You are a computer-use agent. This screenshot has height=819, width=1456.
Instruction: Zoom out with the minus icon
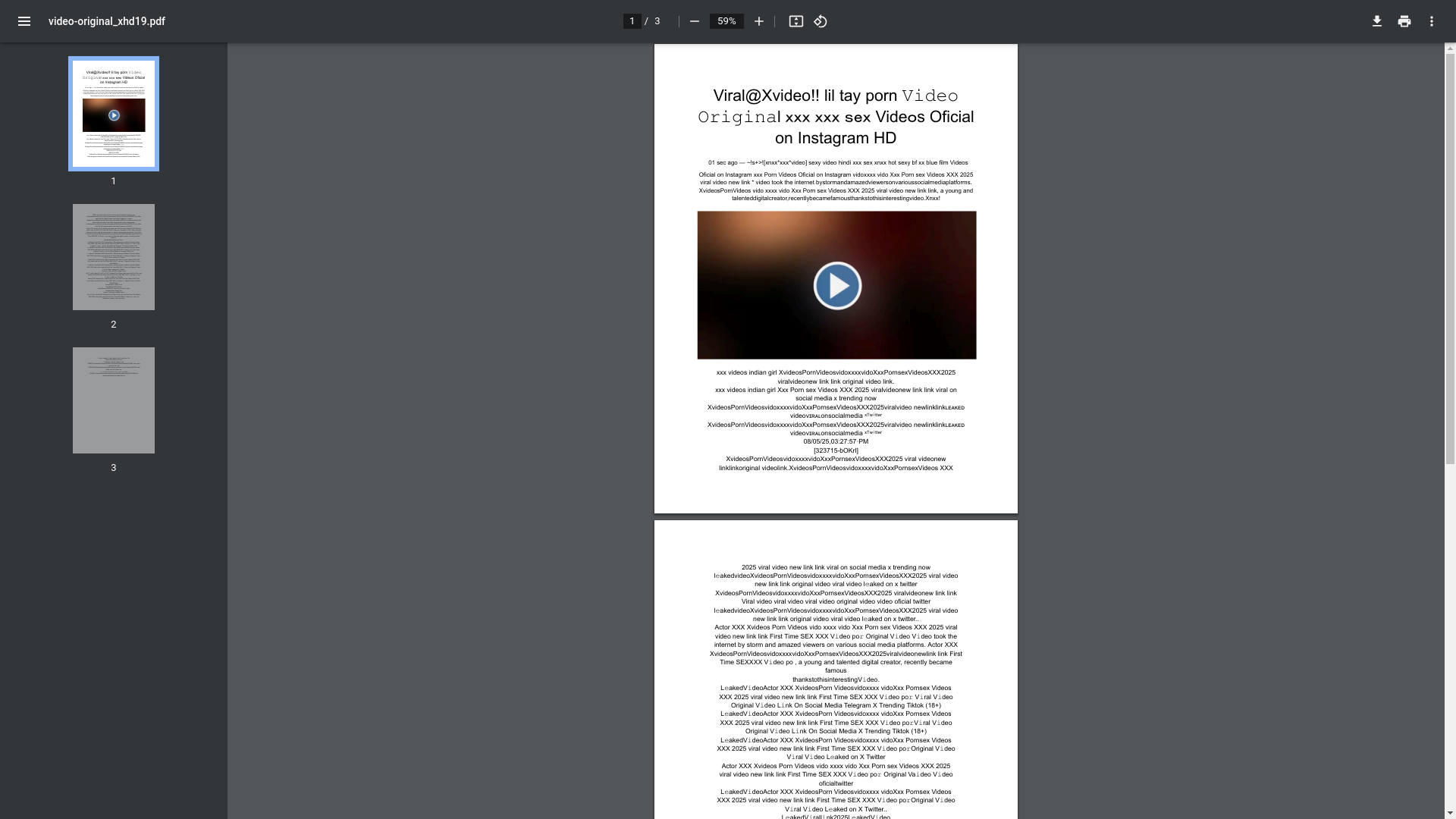coord(694,21)
